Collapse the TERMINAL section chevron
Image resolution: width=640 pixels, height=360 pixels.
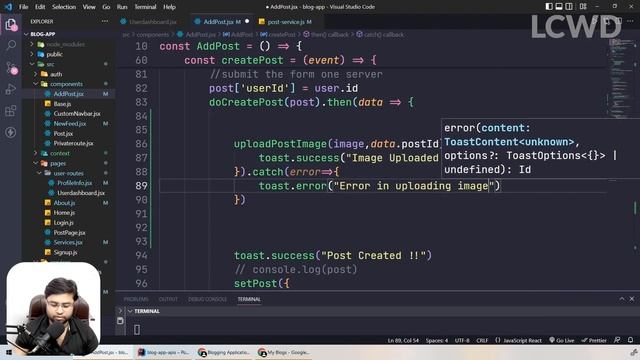[130, 311]
